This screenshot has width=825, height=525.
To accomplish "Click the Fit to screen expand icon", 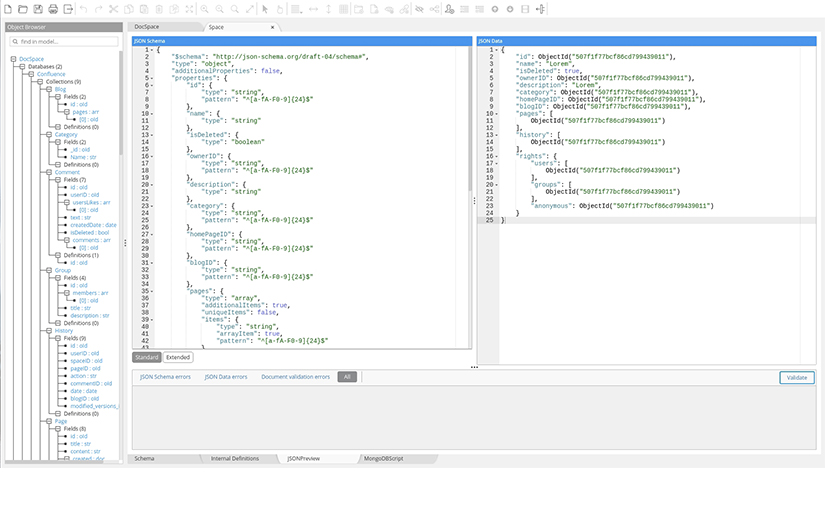I will pyautogui.click(x=250, y=9).
